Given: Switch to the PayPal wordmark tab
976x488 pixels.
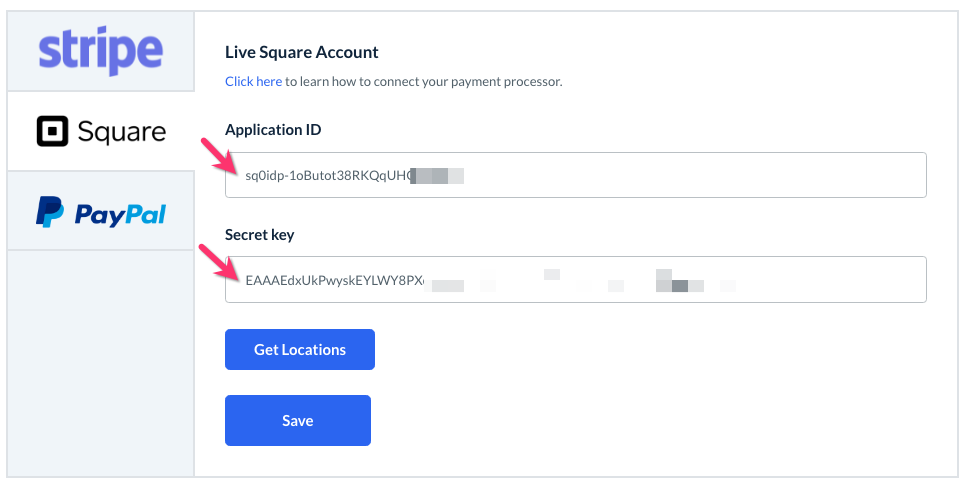Looking at the screenshot, I should coord(120,213).
